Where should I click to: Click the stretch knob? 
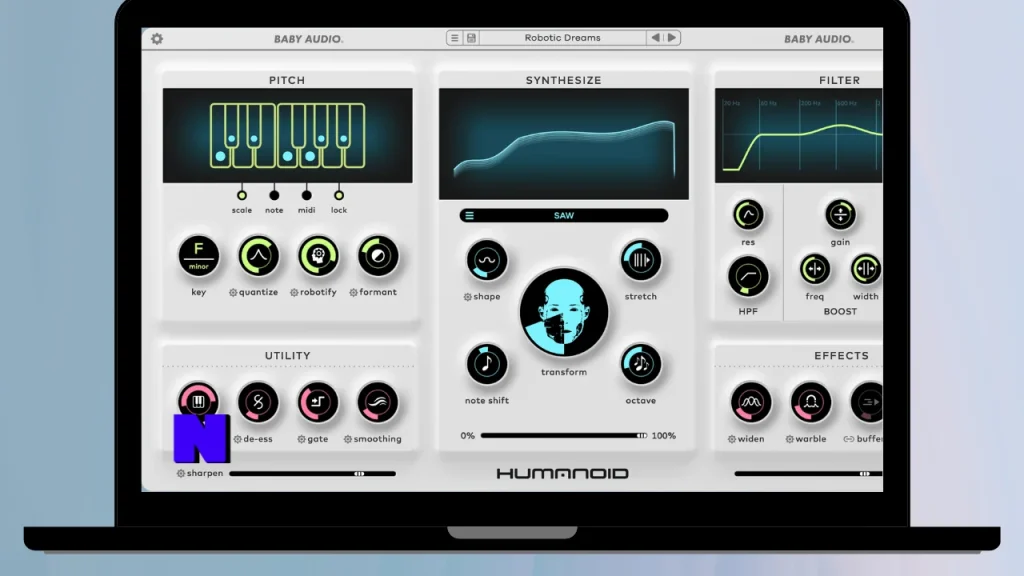[641, 260]
